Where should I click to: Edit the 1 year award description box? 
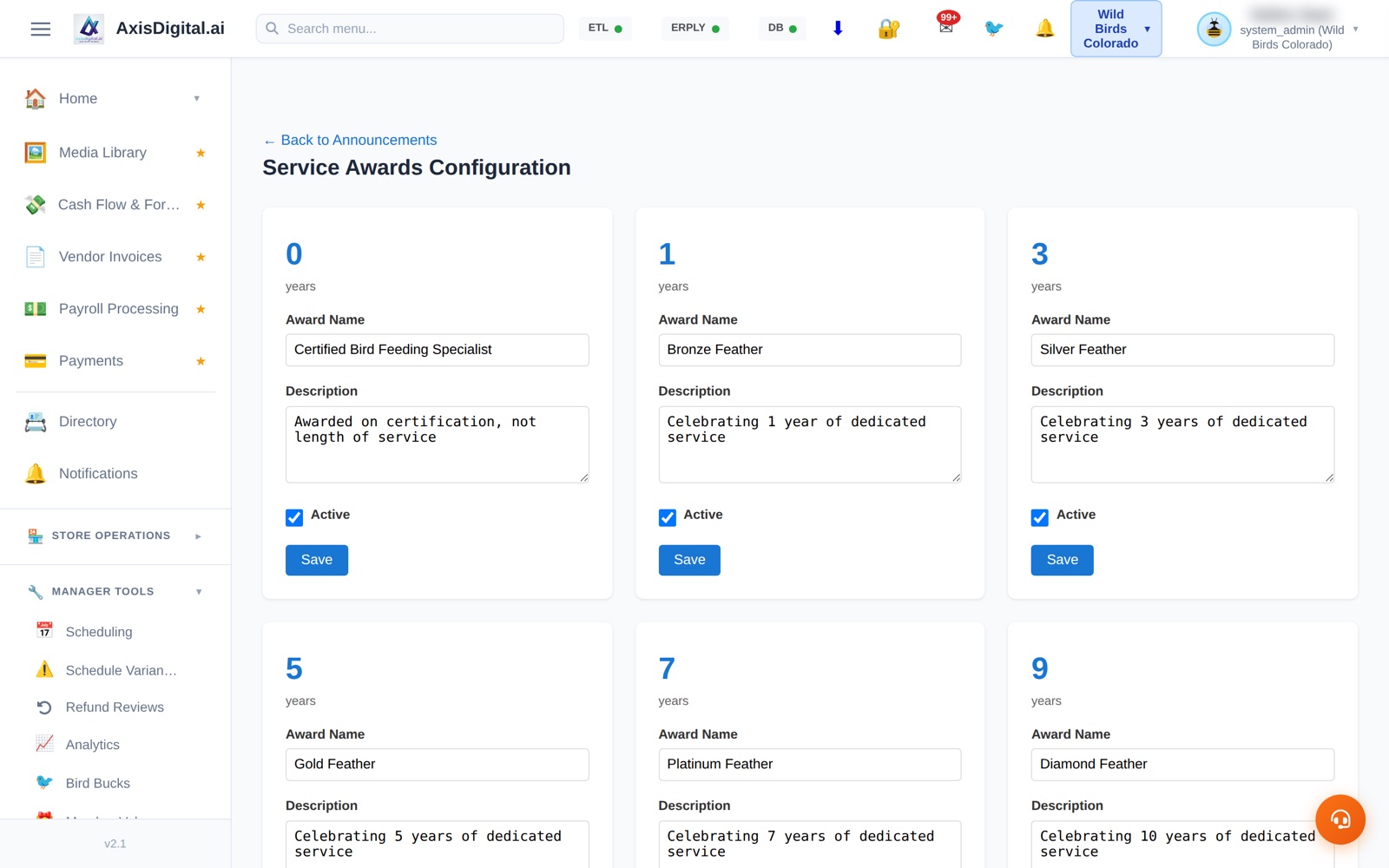[810, 444]
